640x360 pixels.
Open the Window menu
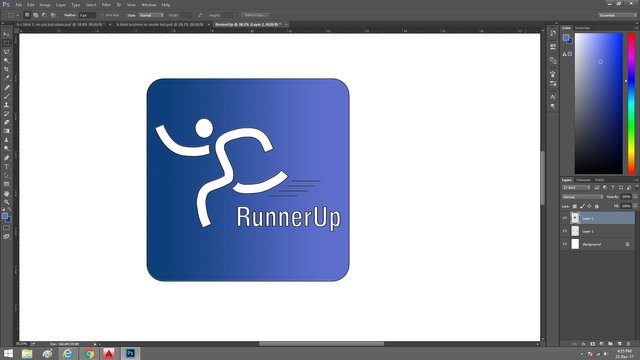149,5
